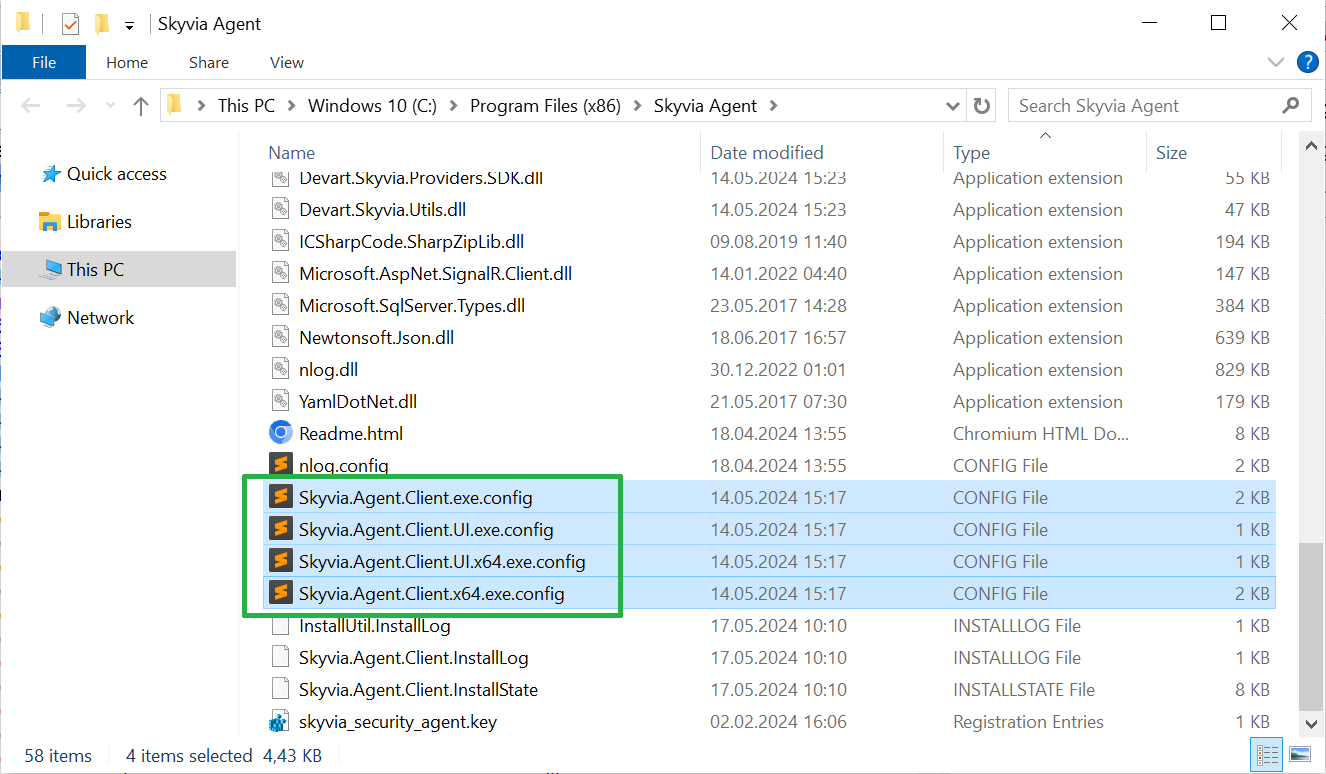
Task: Open the File menu
Action: click(44, 61)
